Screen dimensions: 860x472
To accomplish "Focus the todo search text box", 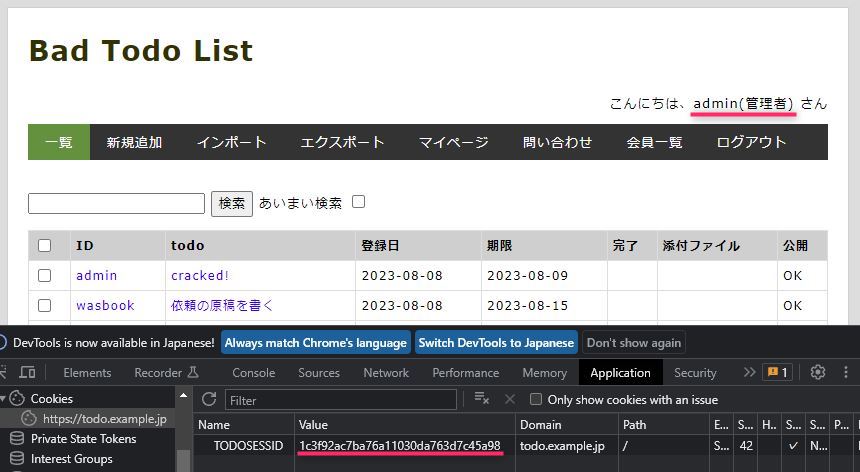I will 116,203.
